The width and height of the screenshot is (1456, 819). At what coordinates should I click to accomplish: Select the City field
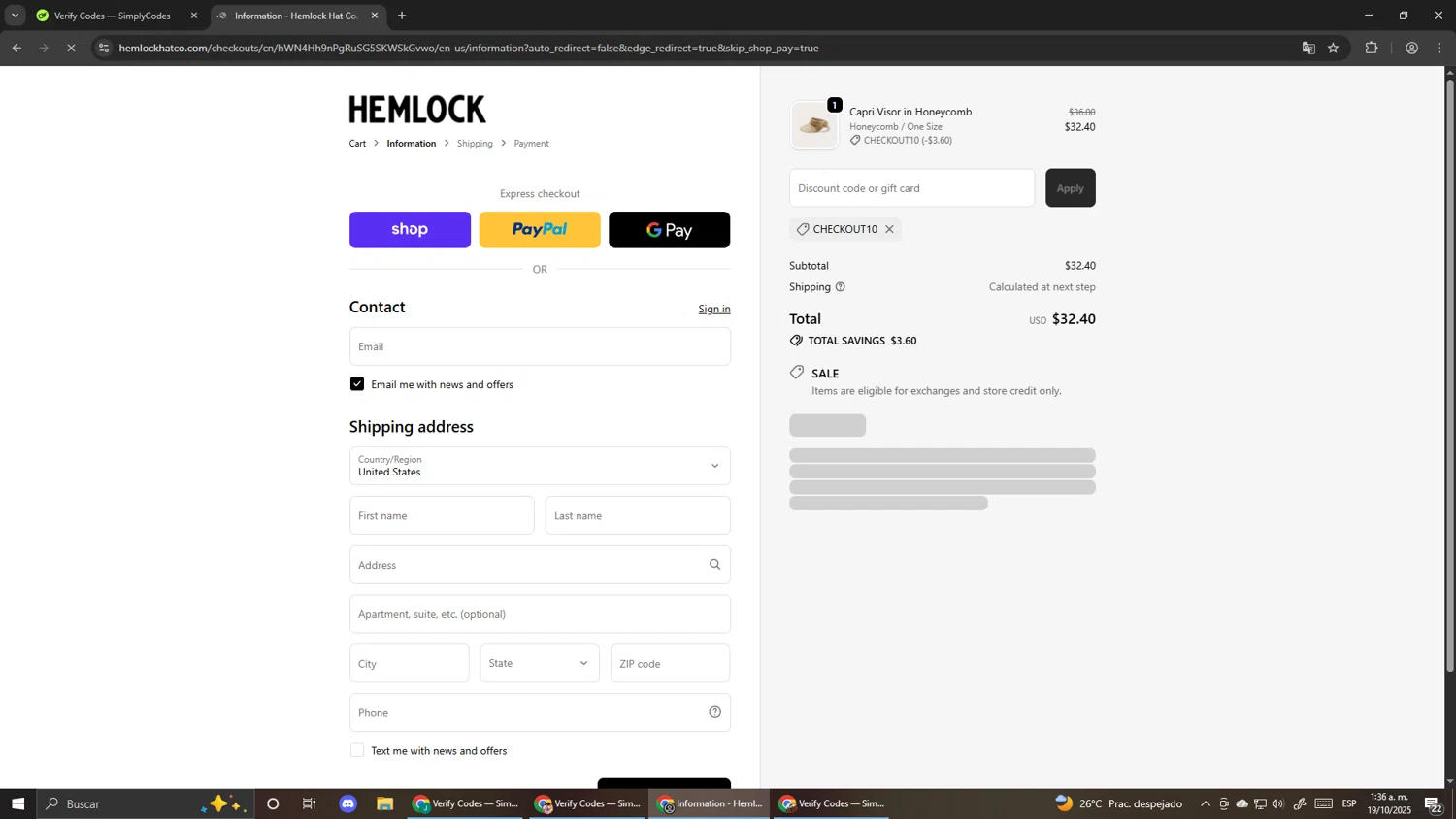(x=409, y=664)
